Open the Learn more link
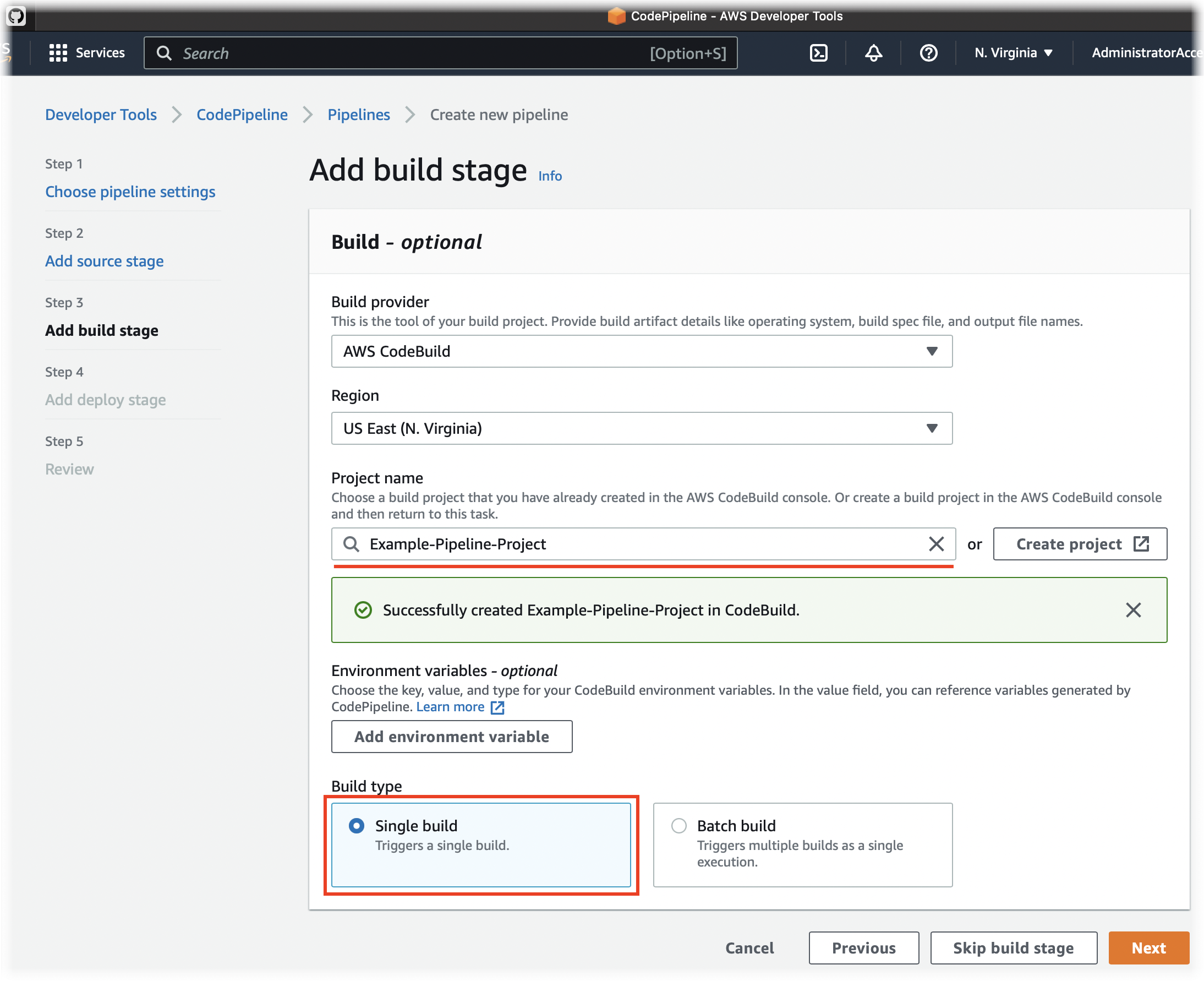The width and height of the screenshot is (1204, 981). [x=450, y=706]
